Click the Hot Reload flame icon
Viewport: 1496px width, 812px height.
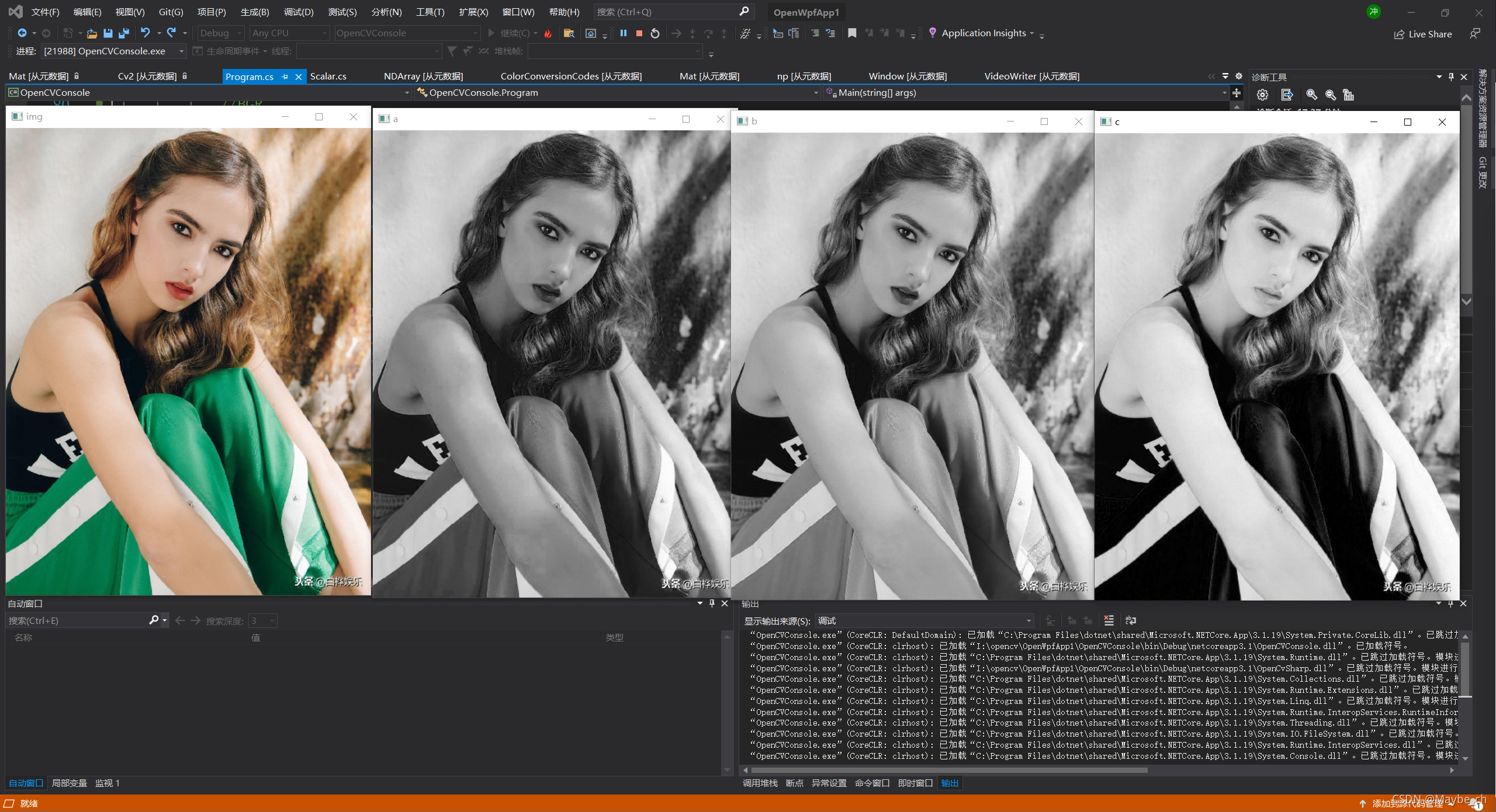pyautogui.click(x=548, y=33)
